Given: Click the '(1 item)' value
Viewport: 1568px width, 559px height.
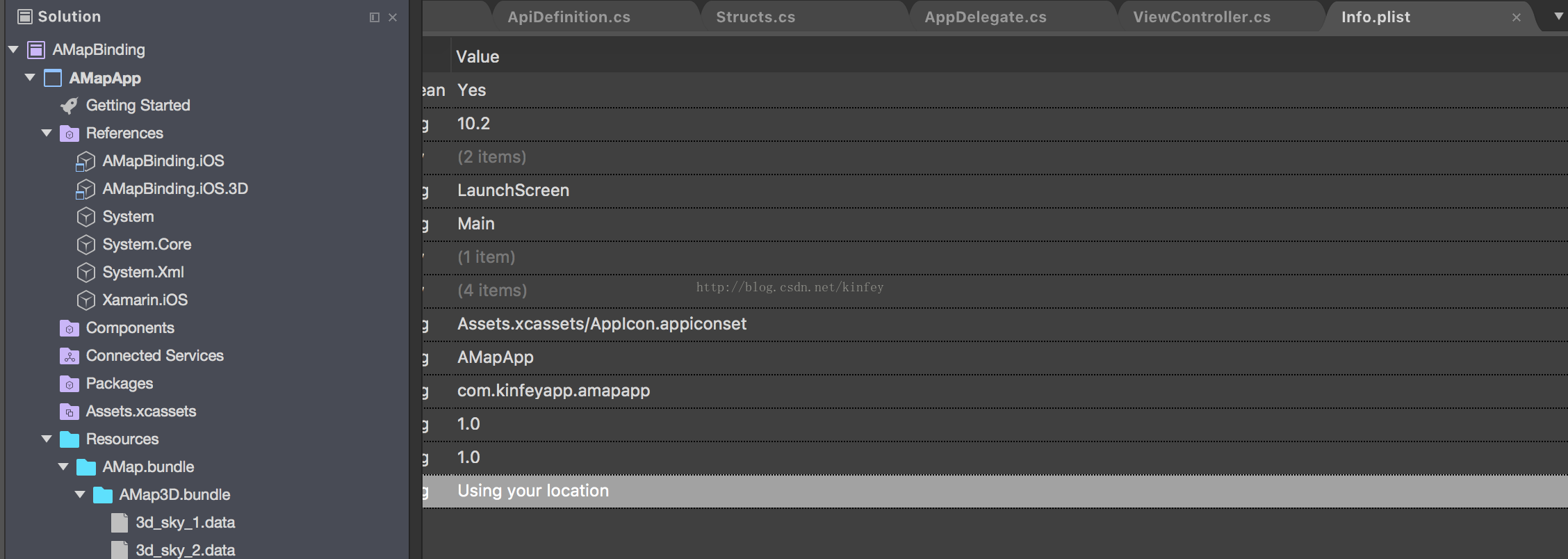Looking at the screenshot, I should click(486, 257).
